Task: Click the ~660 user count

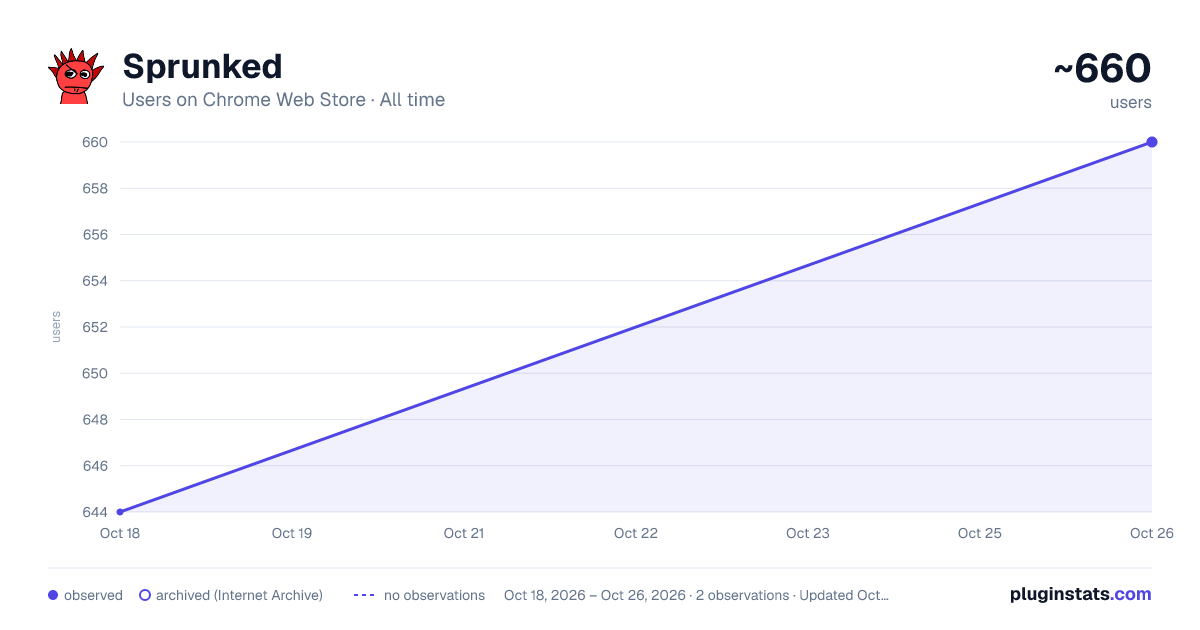Action: pyautogui.click(x=1102, y=69)
